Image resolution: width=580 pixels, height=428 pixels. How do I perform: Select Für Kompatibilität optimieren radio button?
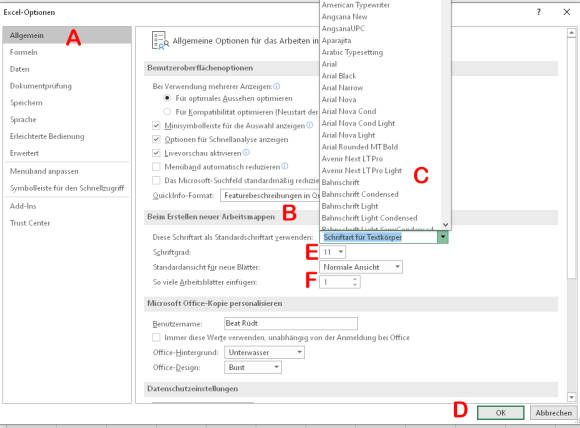tap(167, 111)
